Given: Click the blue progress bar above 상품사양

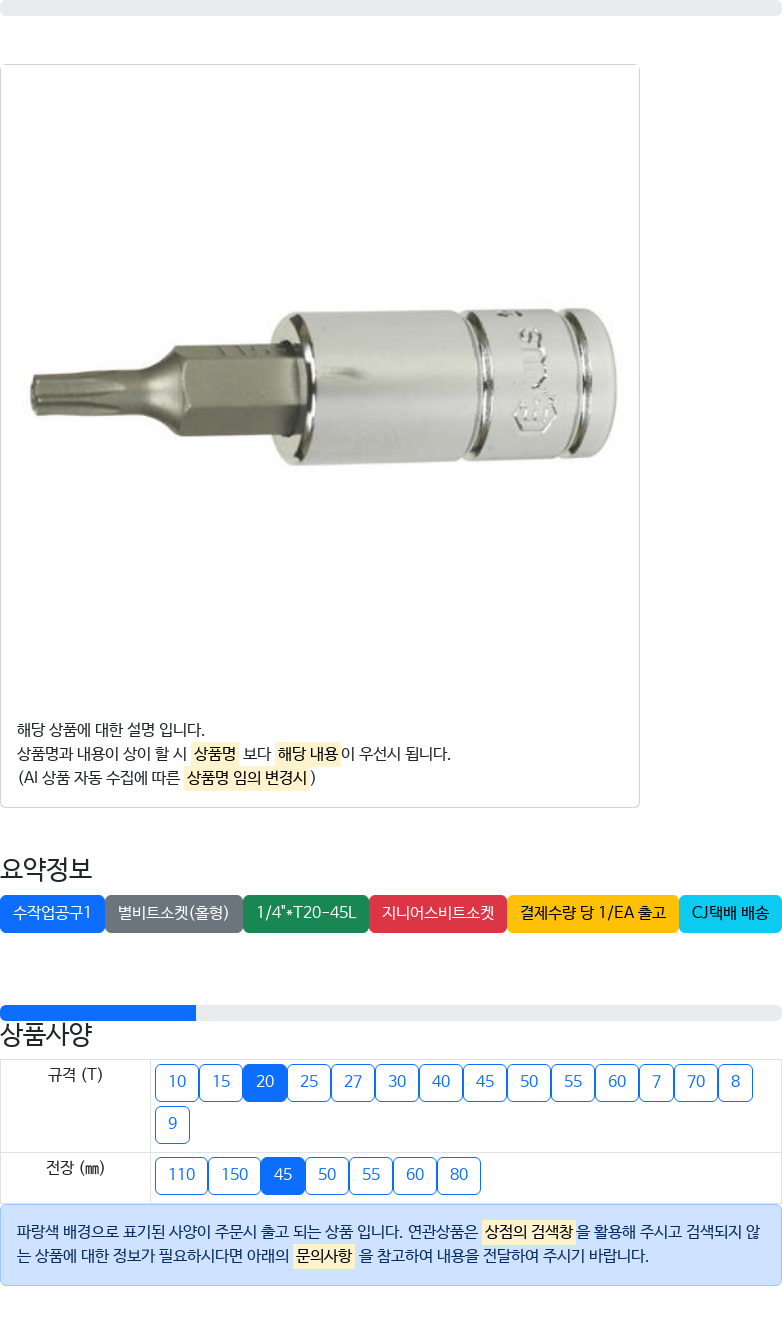Looking at the screenshot, I should click(x=98, y=1013).
